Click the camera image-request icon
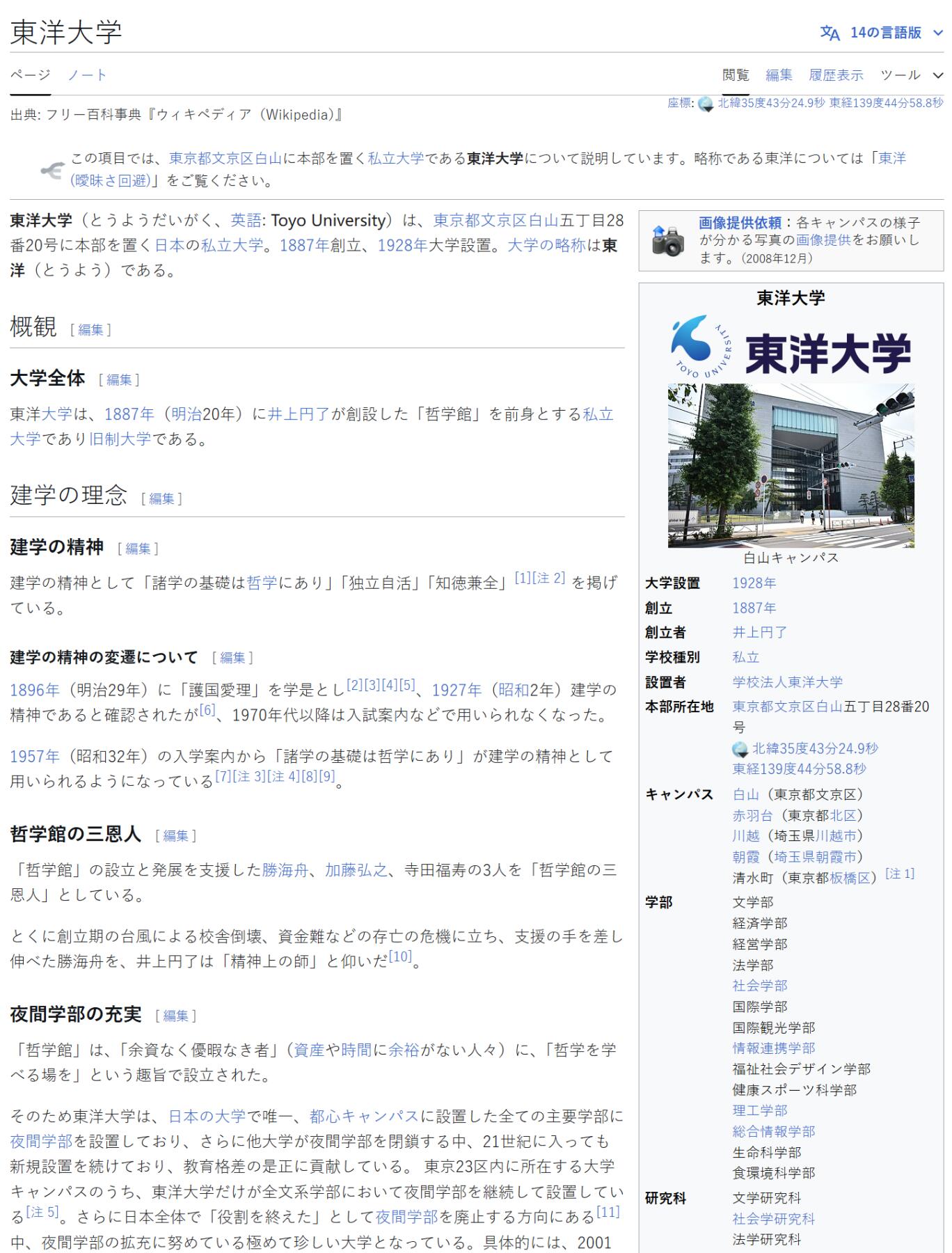The width and height of the screenshot is (952, 1253). 668,241
